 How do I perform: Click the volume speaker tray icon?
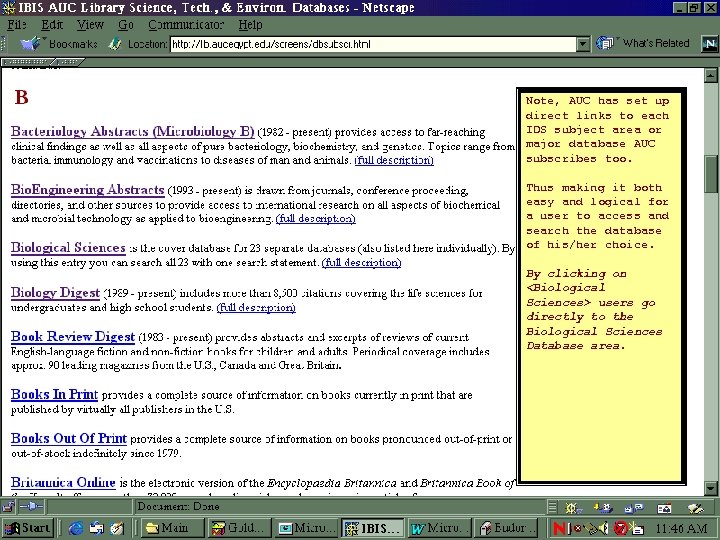point(604,528)
